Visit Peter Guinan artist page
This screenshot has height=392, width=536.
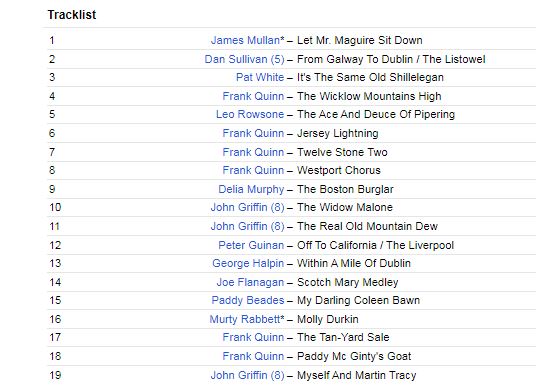pos(251,245)
